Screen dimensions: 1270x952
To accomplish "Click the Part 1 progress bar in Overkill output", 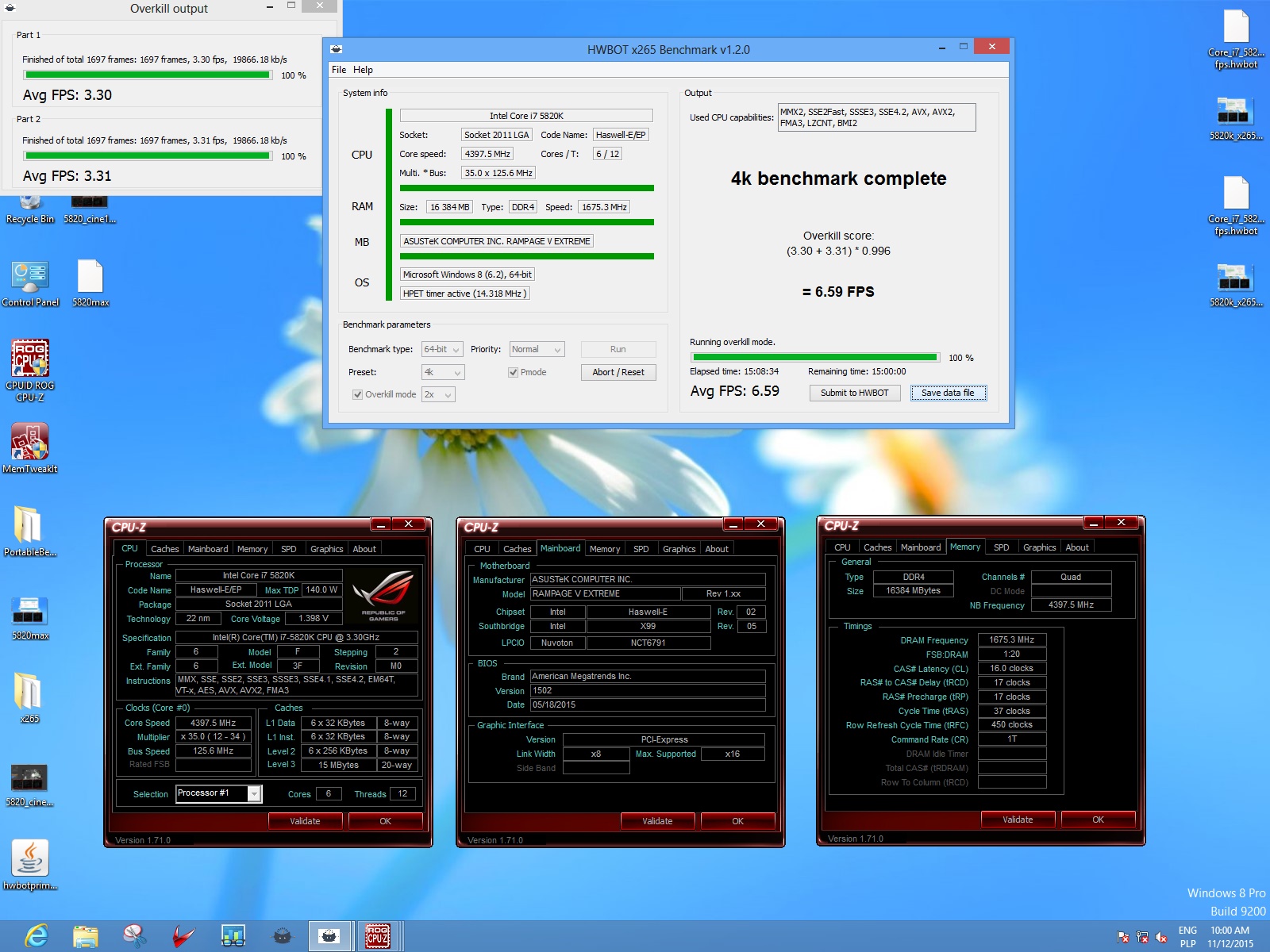I will click(148, 75).
